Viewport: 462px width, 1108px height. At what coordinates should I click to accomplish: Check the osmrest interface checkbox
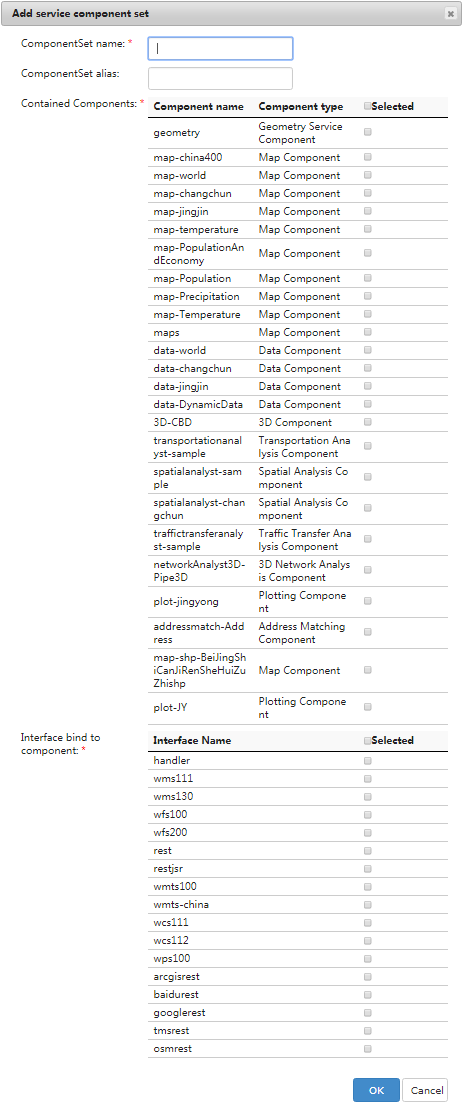tap(367, 1049)
